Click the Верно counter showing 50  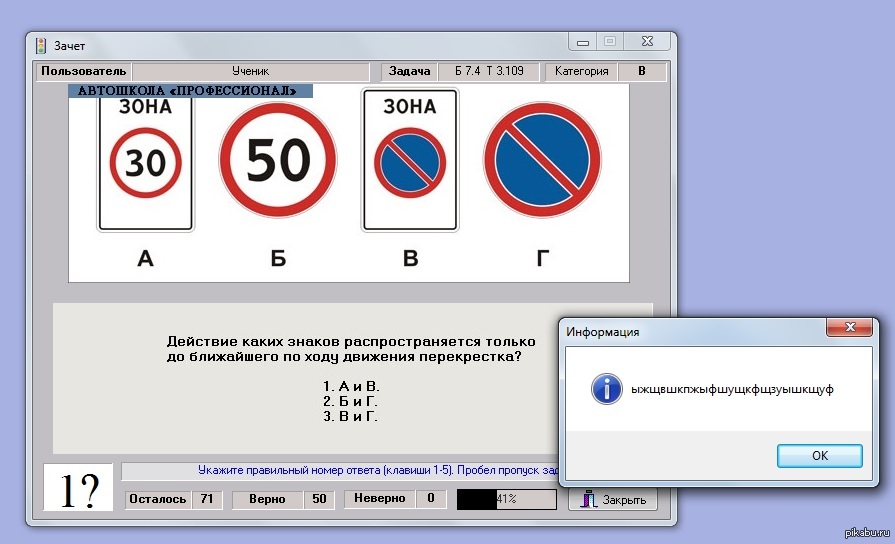pos(320,498)
